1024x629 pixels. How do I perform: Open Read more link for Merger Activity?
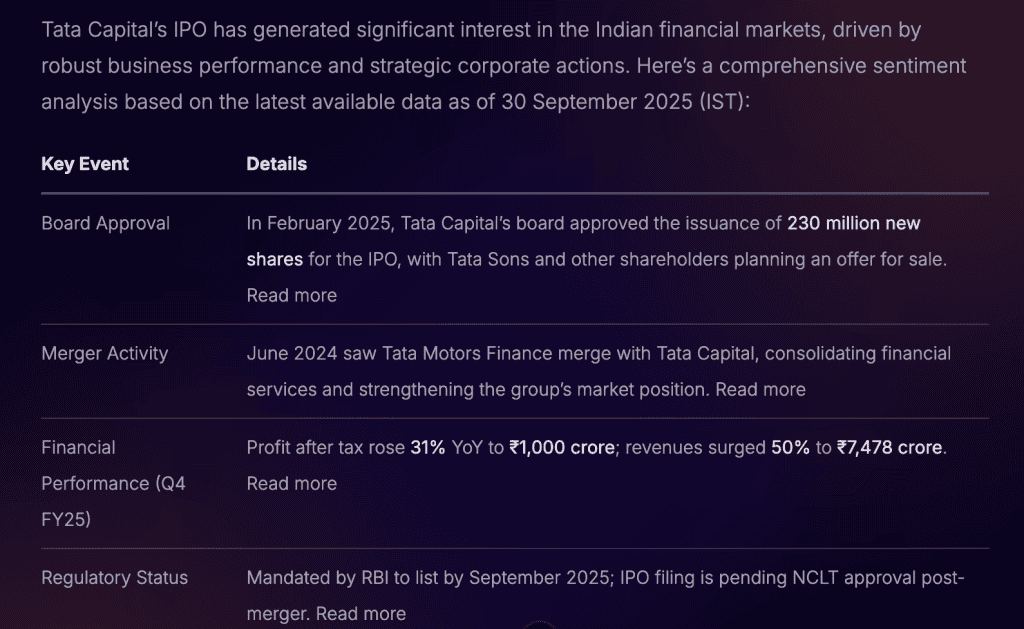point(760,389)
